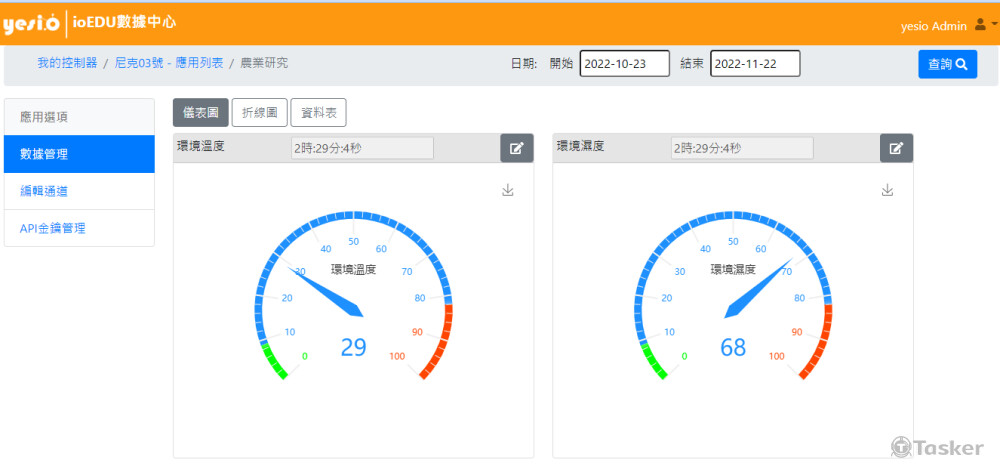Select 數據管理 in the sidebar
Image resolution: width=1000 pixels, height=468 pixels.
(x=79, y=154)
